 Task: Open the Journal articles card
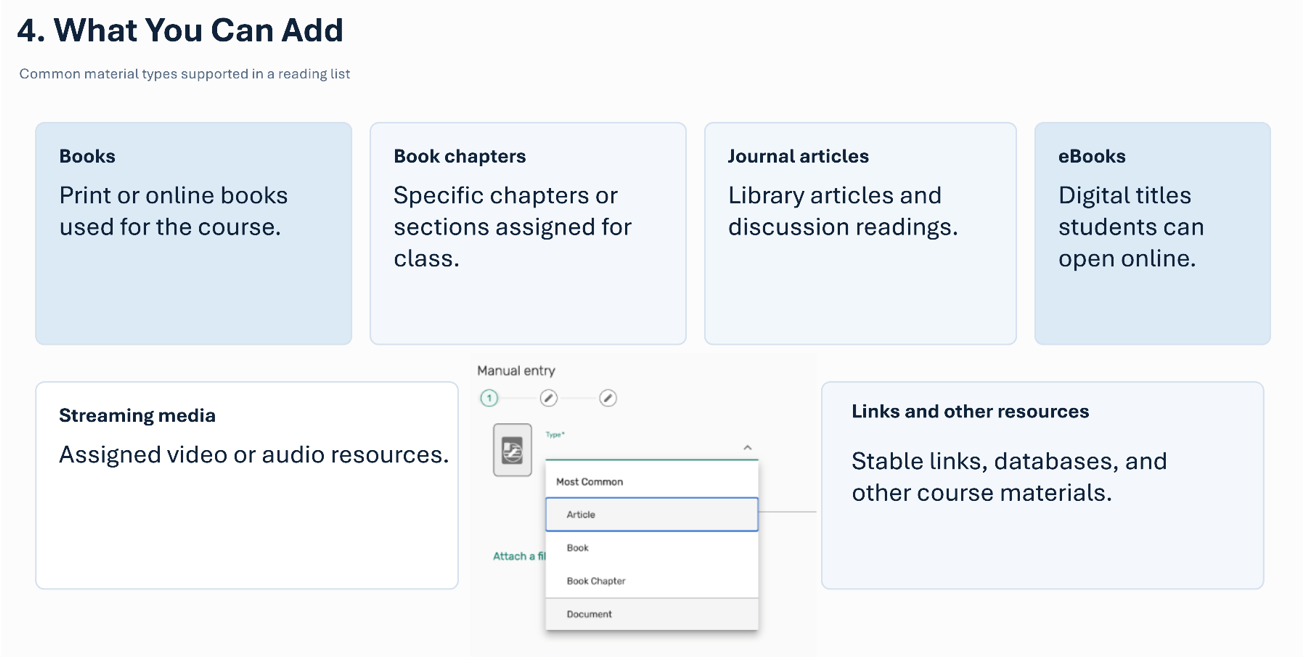(x=860, y=233)
